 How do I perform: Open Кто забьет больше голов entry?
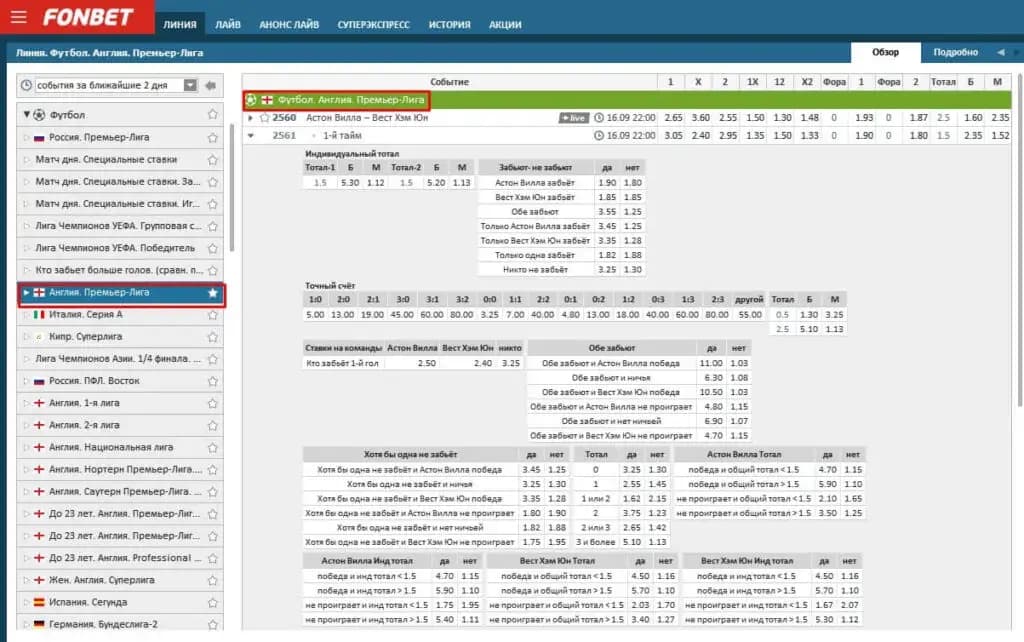121,270
